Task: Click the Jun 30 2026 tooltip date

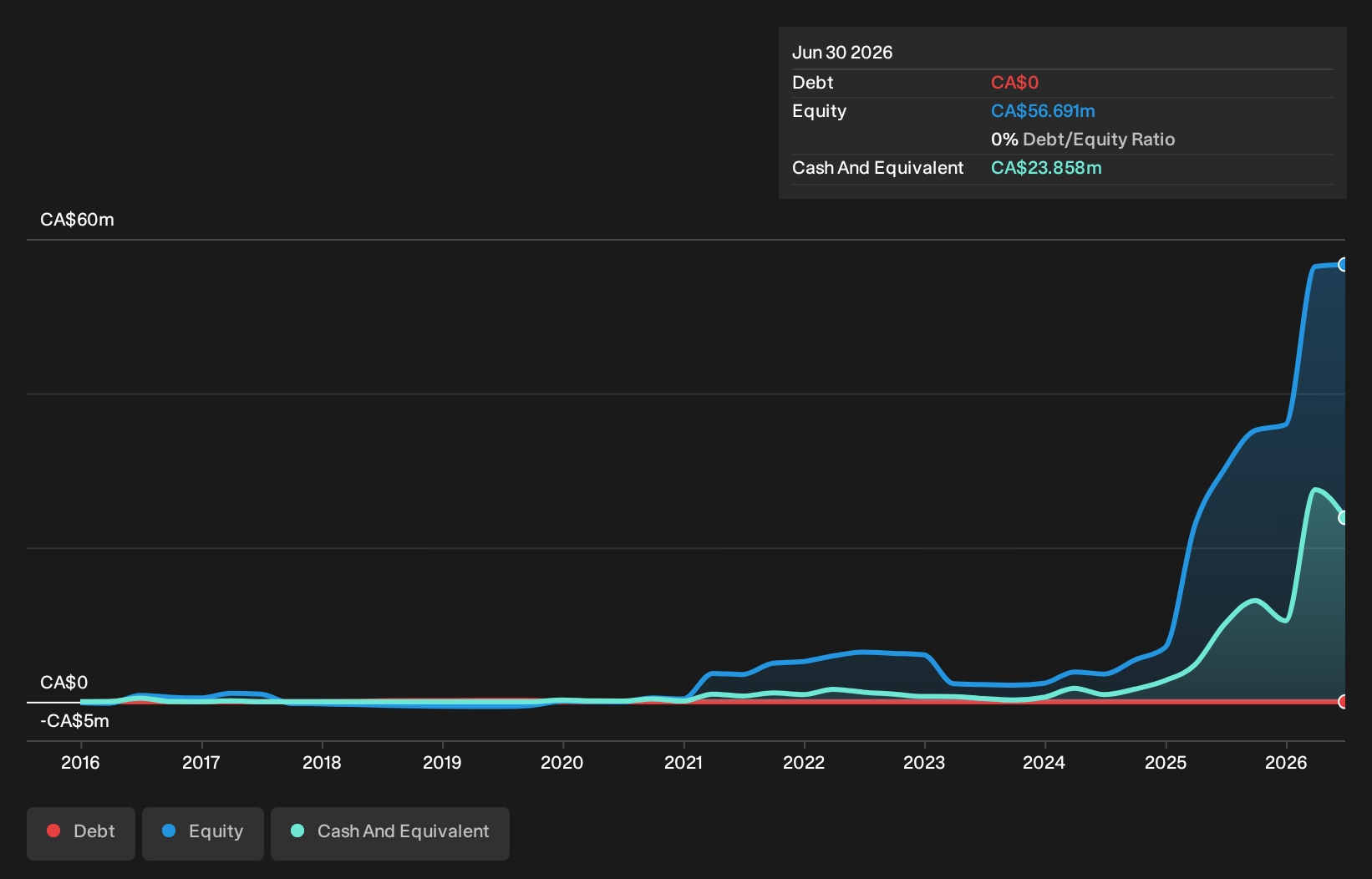Action: pyautogui.click(x=842, y=53)
